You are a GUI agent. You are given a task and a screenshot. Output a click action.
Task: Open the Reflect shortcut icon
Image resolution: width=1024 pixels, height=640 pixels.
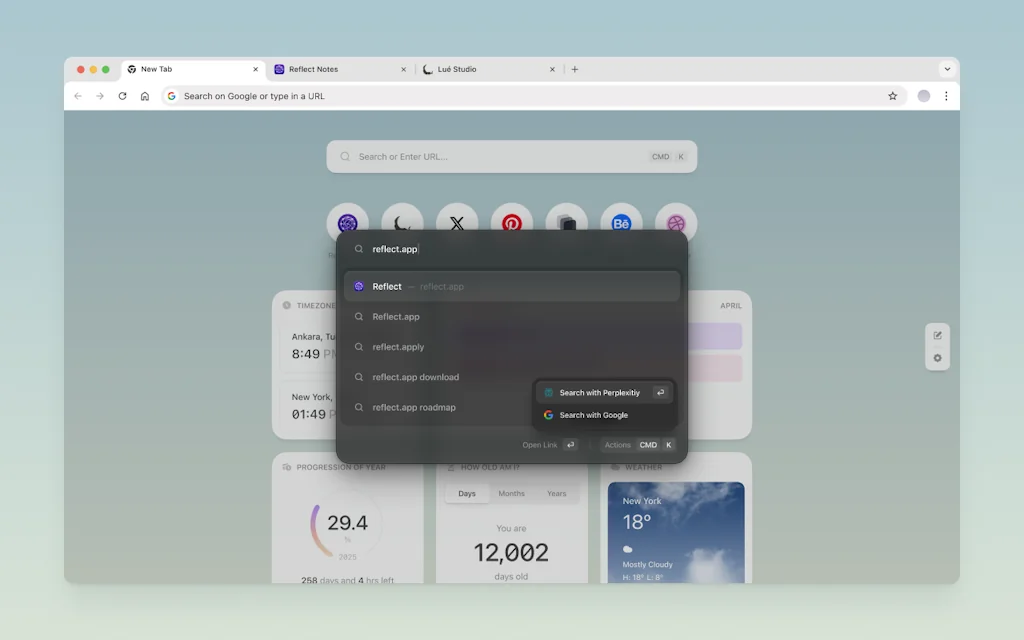tap(347, 222)
